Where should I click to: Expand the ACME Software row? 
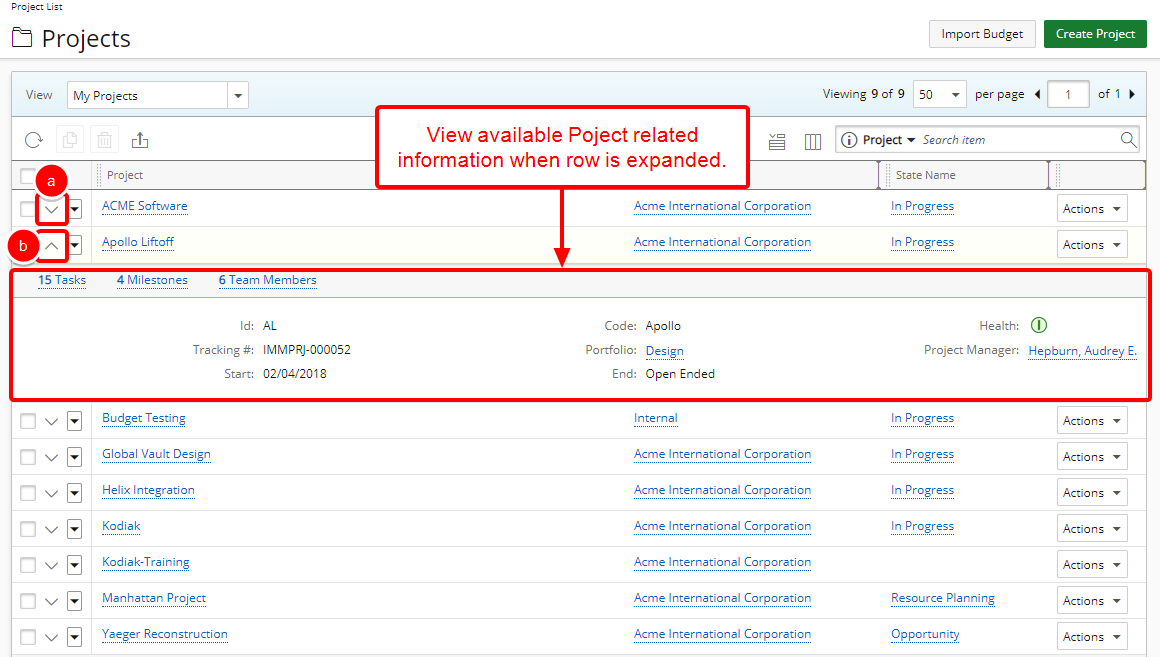tap(52, 209)
